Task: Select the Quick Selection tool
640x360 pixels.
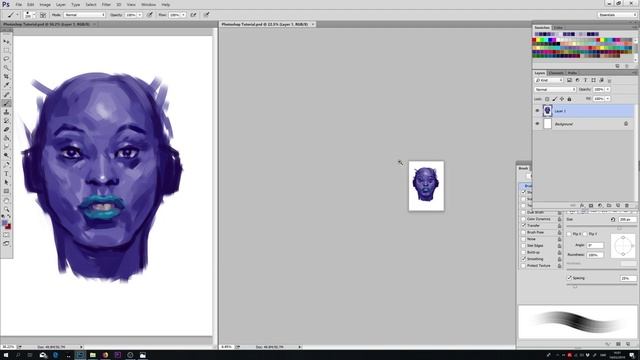Action: pyautogui.click(x=6, y=68)
